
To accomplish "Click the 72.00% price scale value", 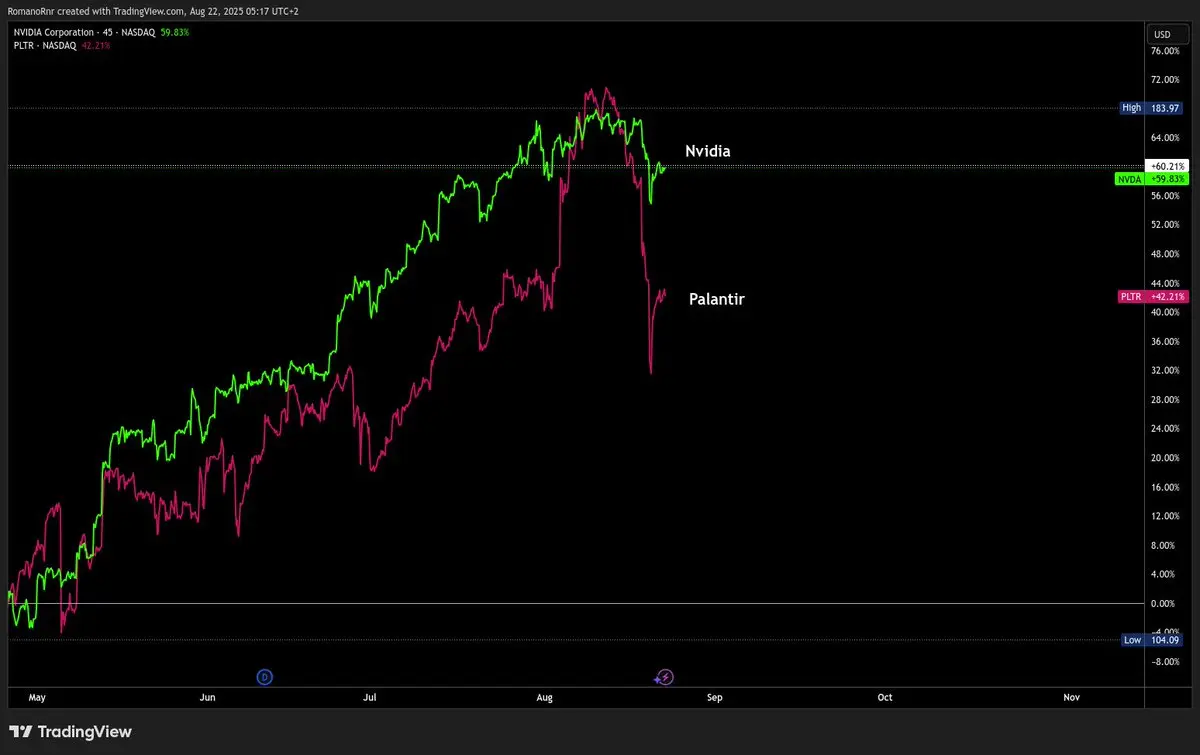I will click(x=1165, y=79).
